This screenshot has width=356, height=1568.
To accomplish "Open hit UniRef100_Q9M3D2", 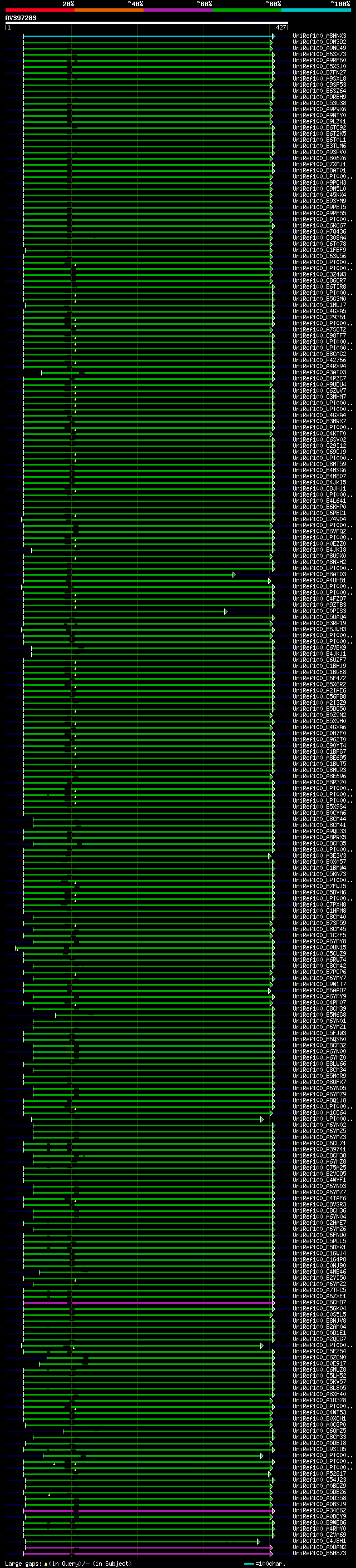I will click(319, 43).
